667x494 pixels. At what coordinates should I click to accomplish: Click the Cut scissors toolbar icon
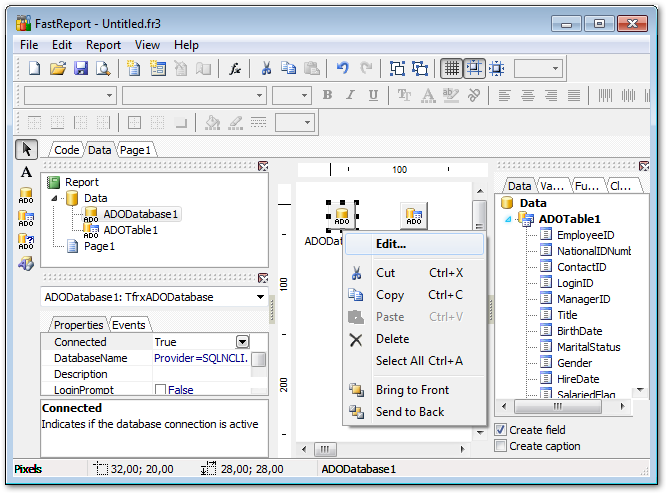[x=266, y=68]
